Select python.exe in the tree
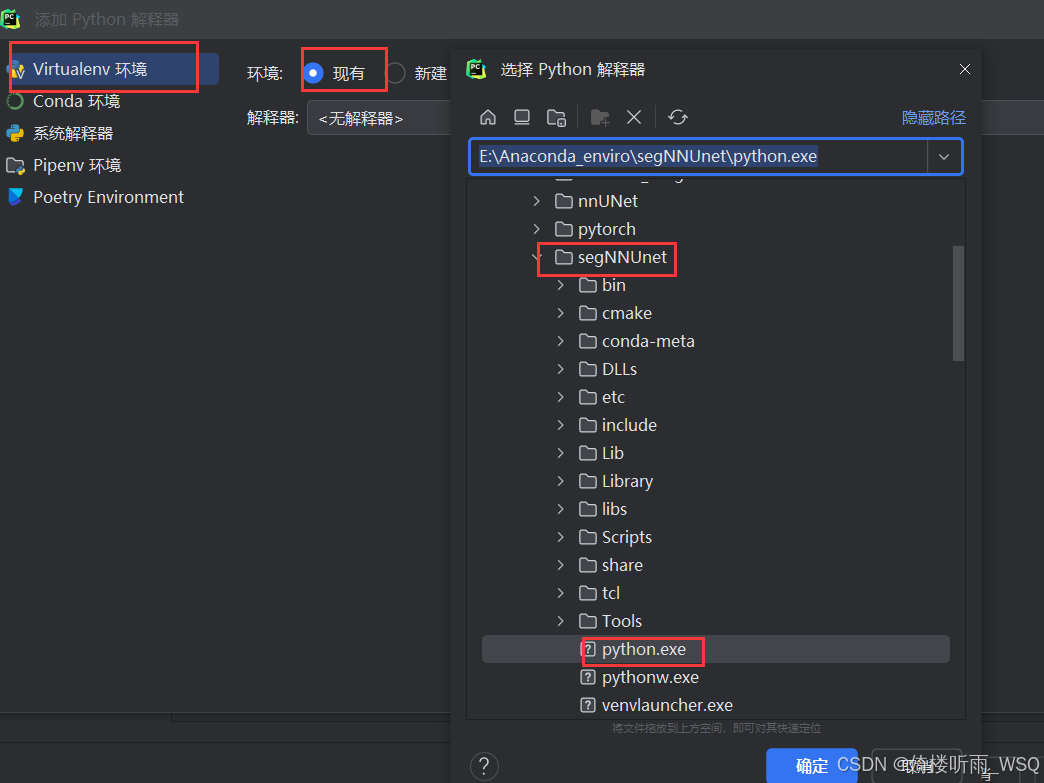1044x783 pixels. tap(716, 649)
